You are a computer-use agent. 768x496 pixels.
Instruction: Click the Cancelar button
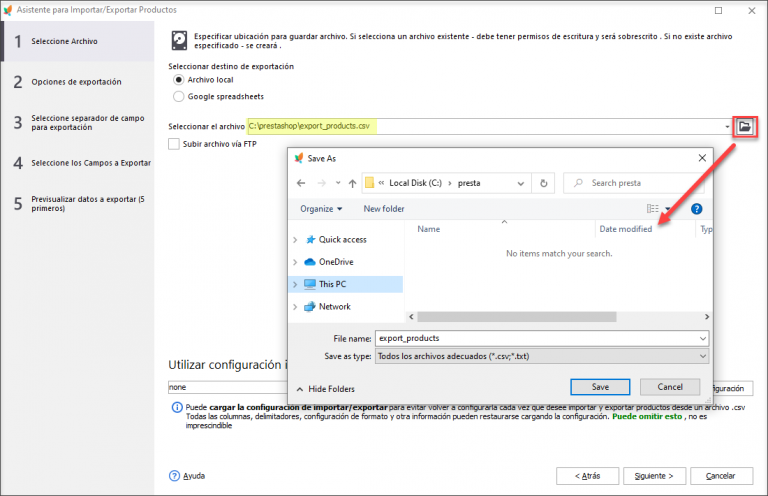coord(721,476)
